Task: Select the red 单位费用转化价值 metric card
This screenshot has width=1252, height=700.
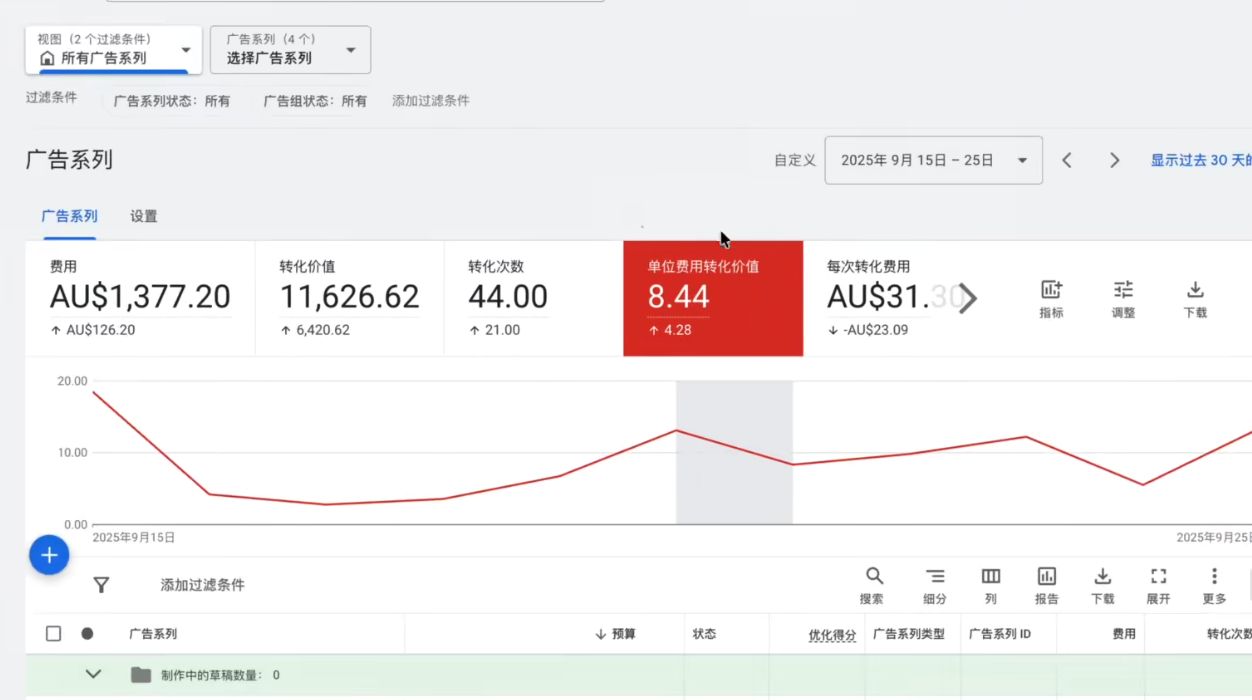Action: coord(712,298)
